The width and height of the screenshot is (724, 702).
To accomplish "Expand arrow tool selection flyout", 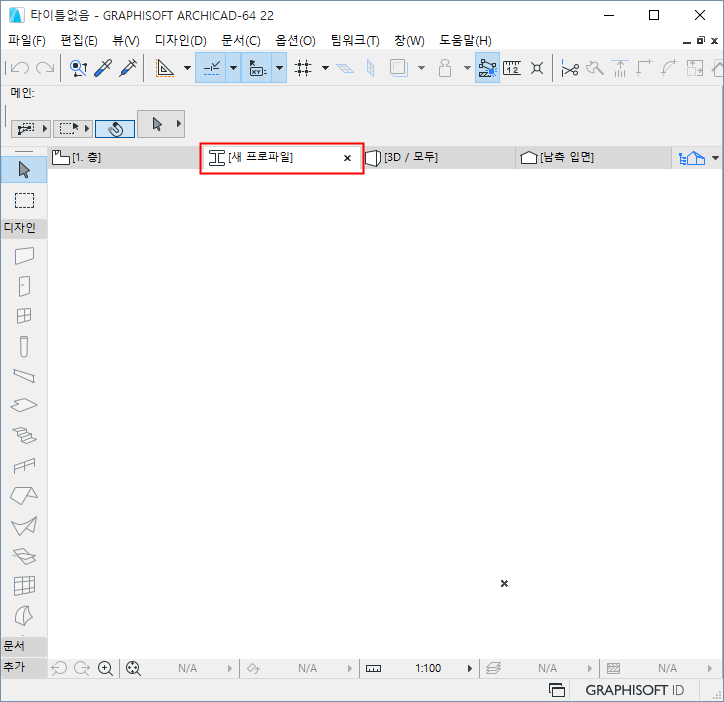I will click(179, 124).
